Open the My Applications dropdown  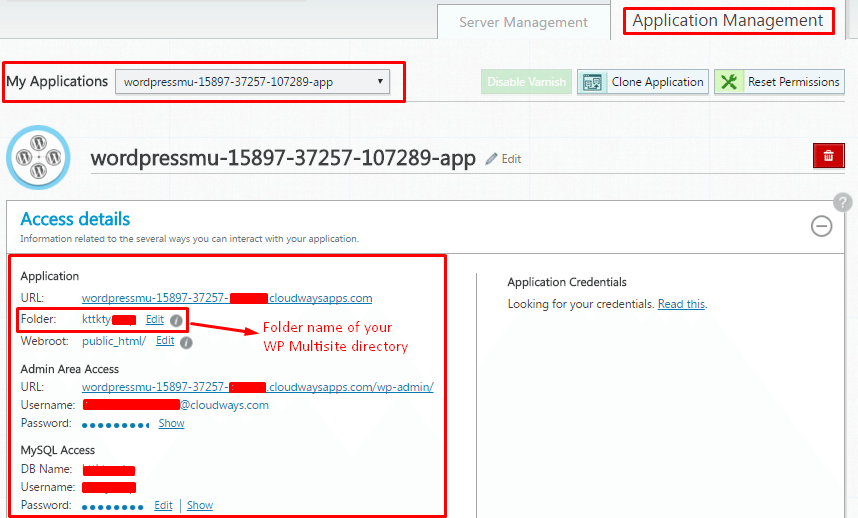252,82
